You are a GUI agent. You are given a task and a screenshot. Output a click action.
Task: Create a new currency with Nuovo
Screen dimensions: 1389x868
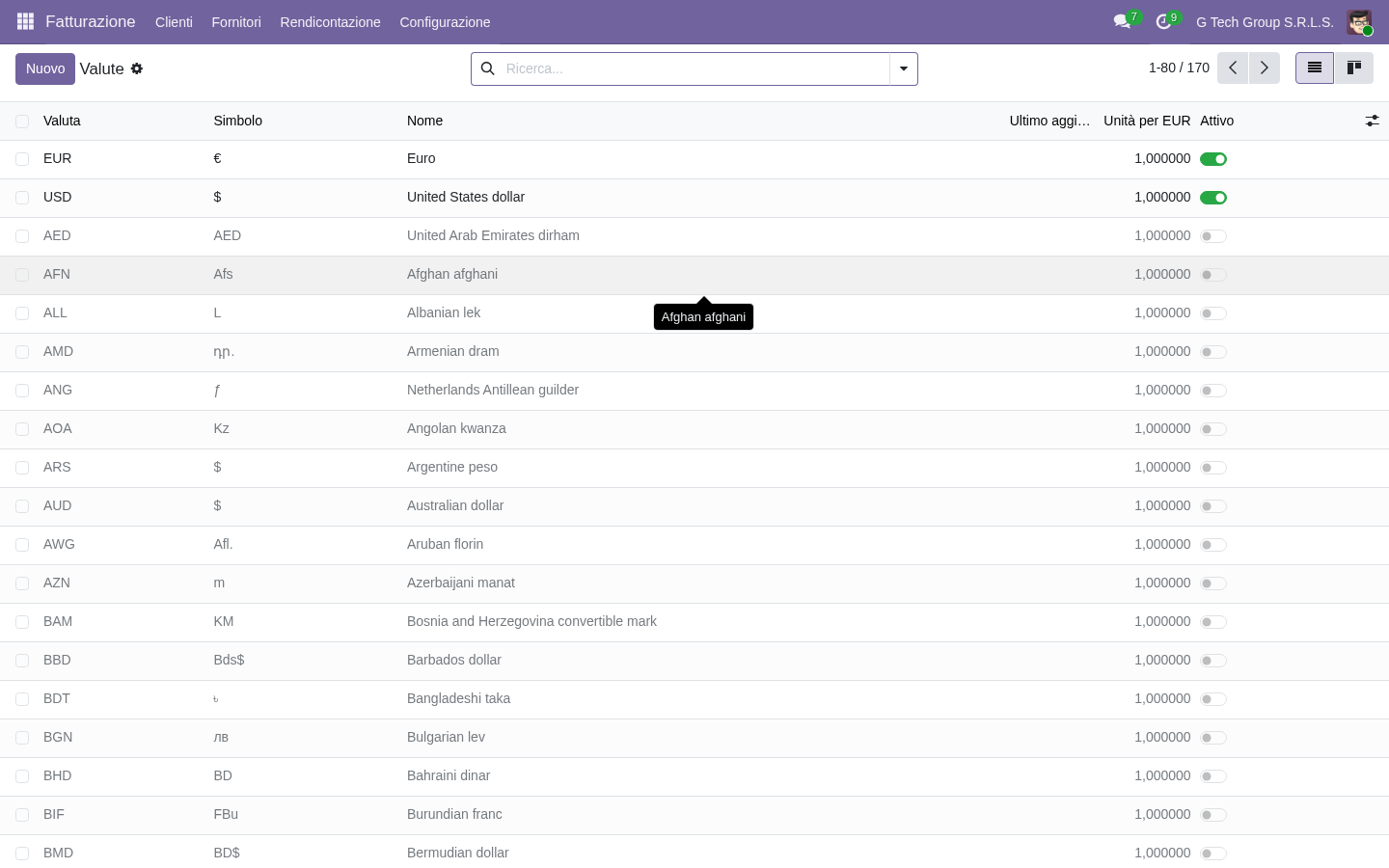[45, 68]
